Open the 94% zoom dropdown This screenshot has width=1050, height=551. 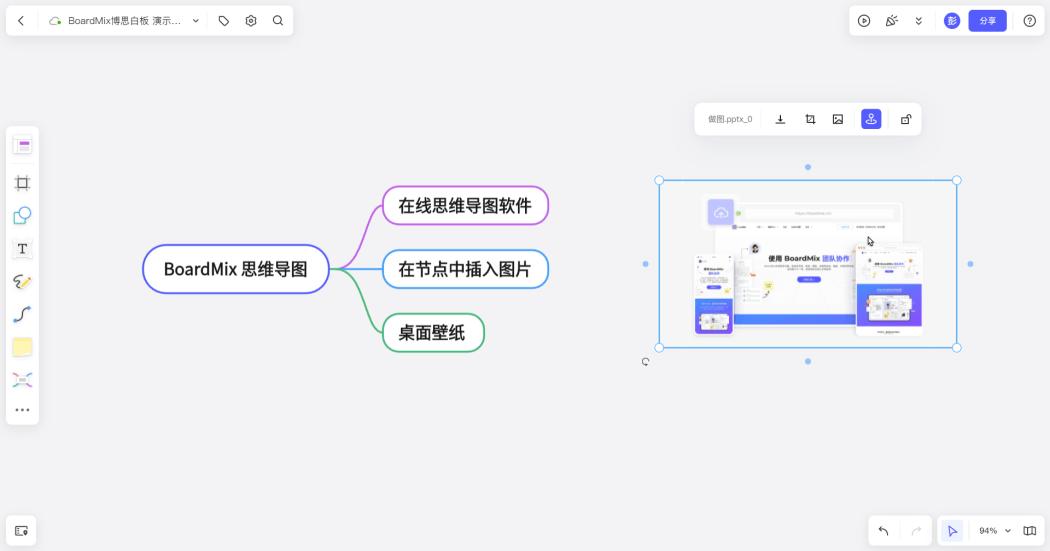pos(994,531)
